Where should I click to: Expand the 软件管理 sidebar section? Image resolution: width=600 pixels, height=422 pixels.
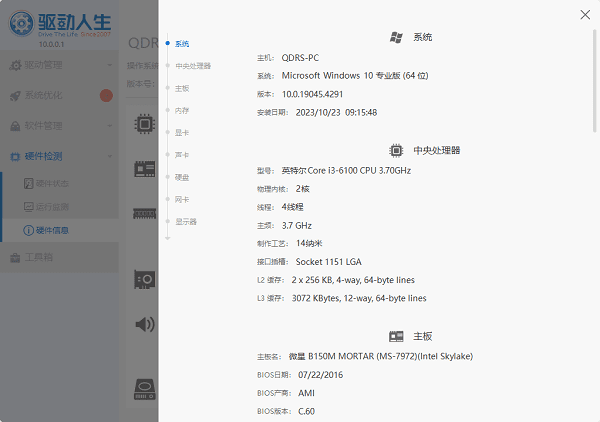click(x=60, y=126)
